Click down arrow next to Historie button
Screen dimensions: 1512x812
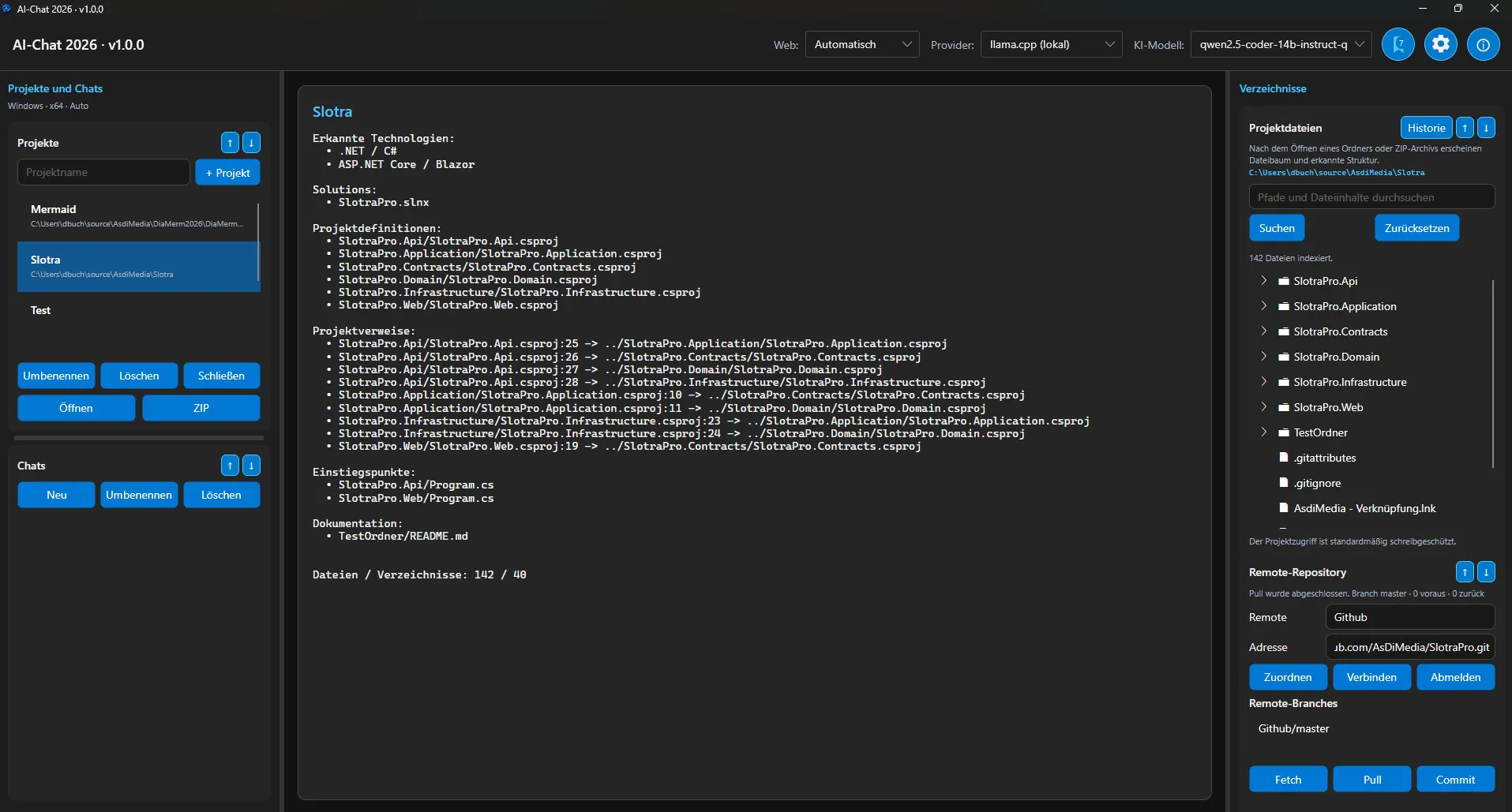coord(1486,128)
